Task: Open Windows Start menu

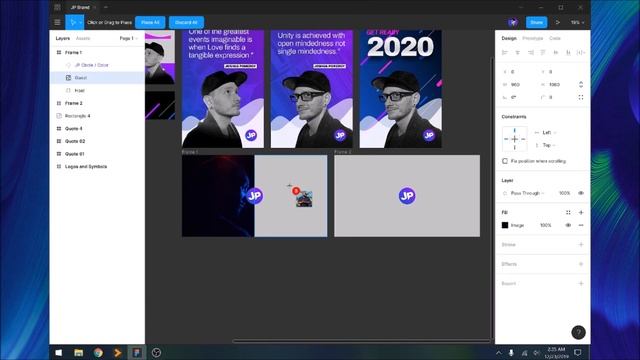Action: coord(59,353)
